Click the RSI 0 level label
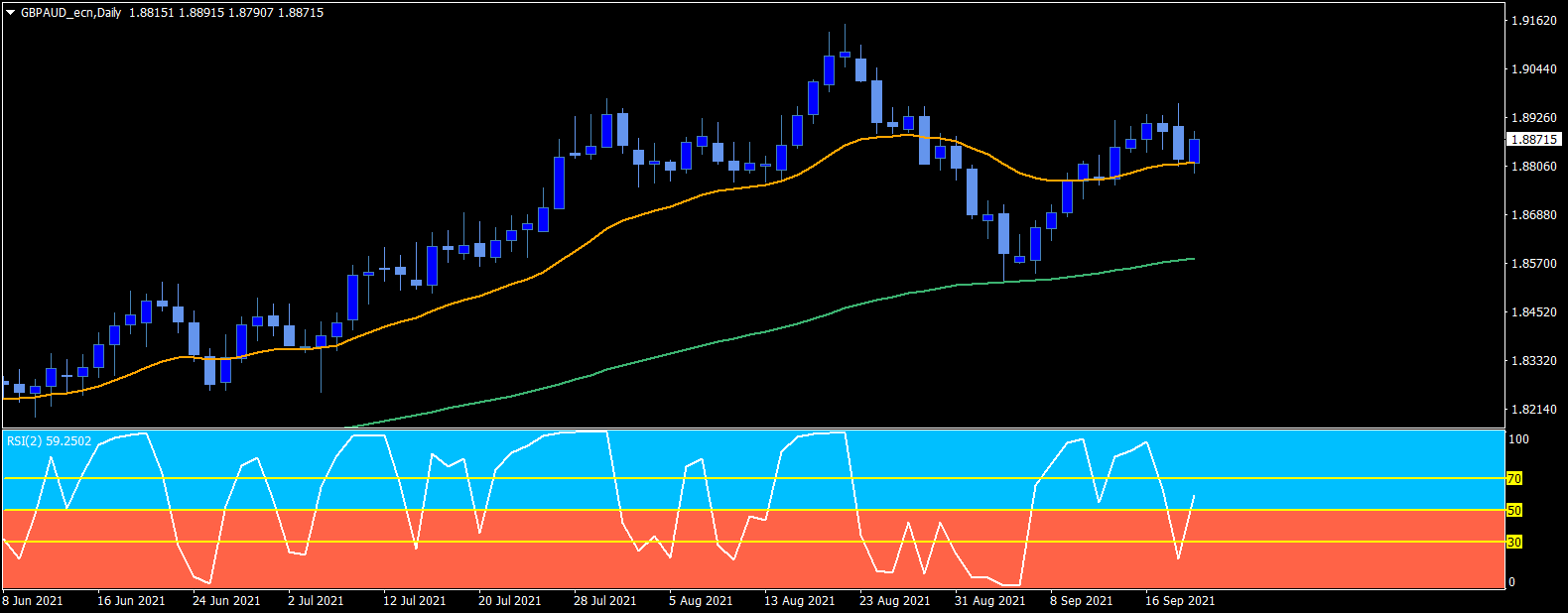Screen dimensions: 1568x613 point(1511,582)
